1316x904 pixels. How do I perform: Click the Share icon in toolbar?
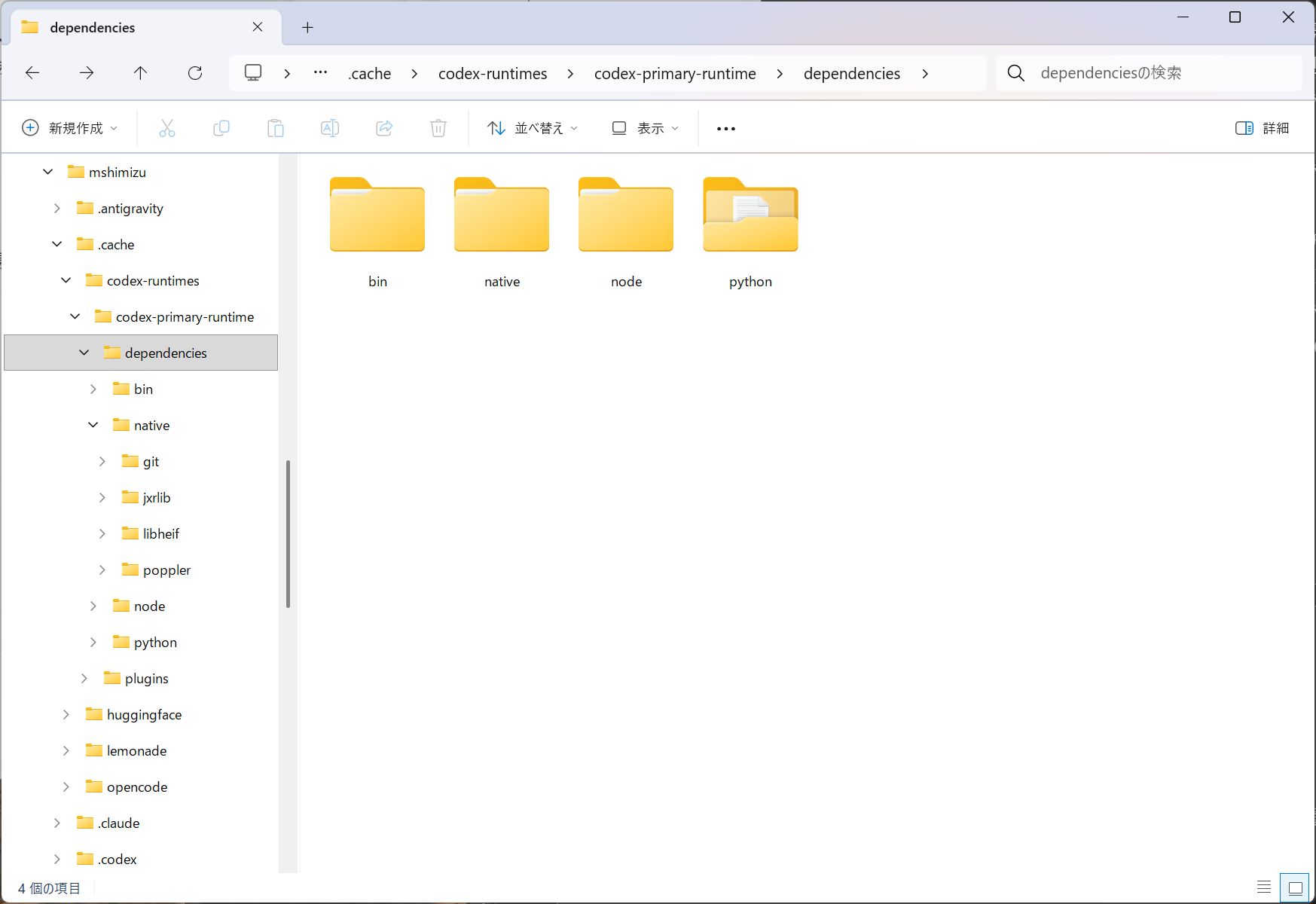pyautogui.click(x=384, y=128)
